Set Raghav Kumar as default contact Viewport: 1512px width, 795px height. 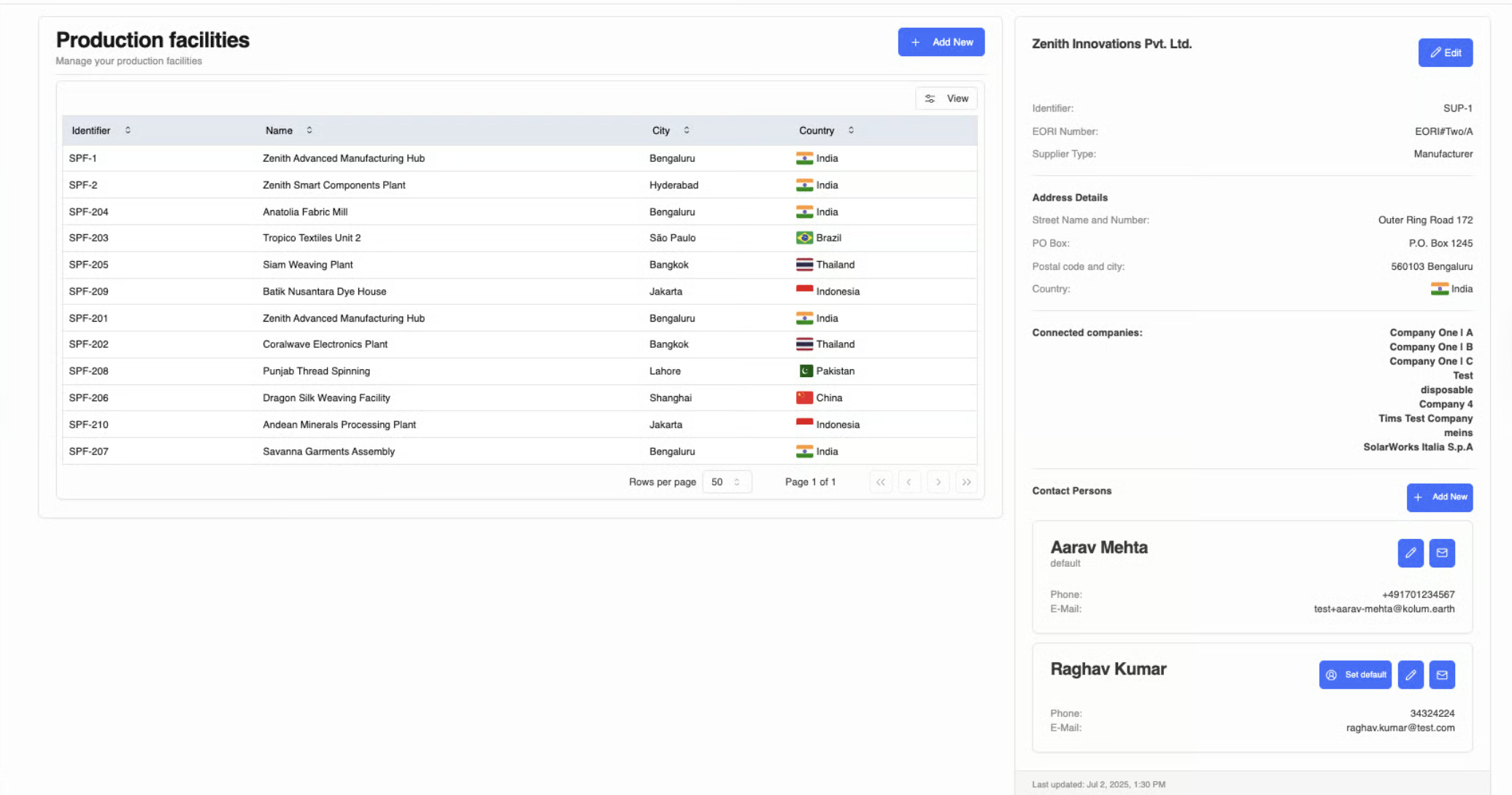[x=1355, y=675]
